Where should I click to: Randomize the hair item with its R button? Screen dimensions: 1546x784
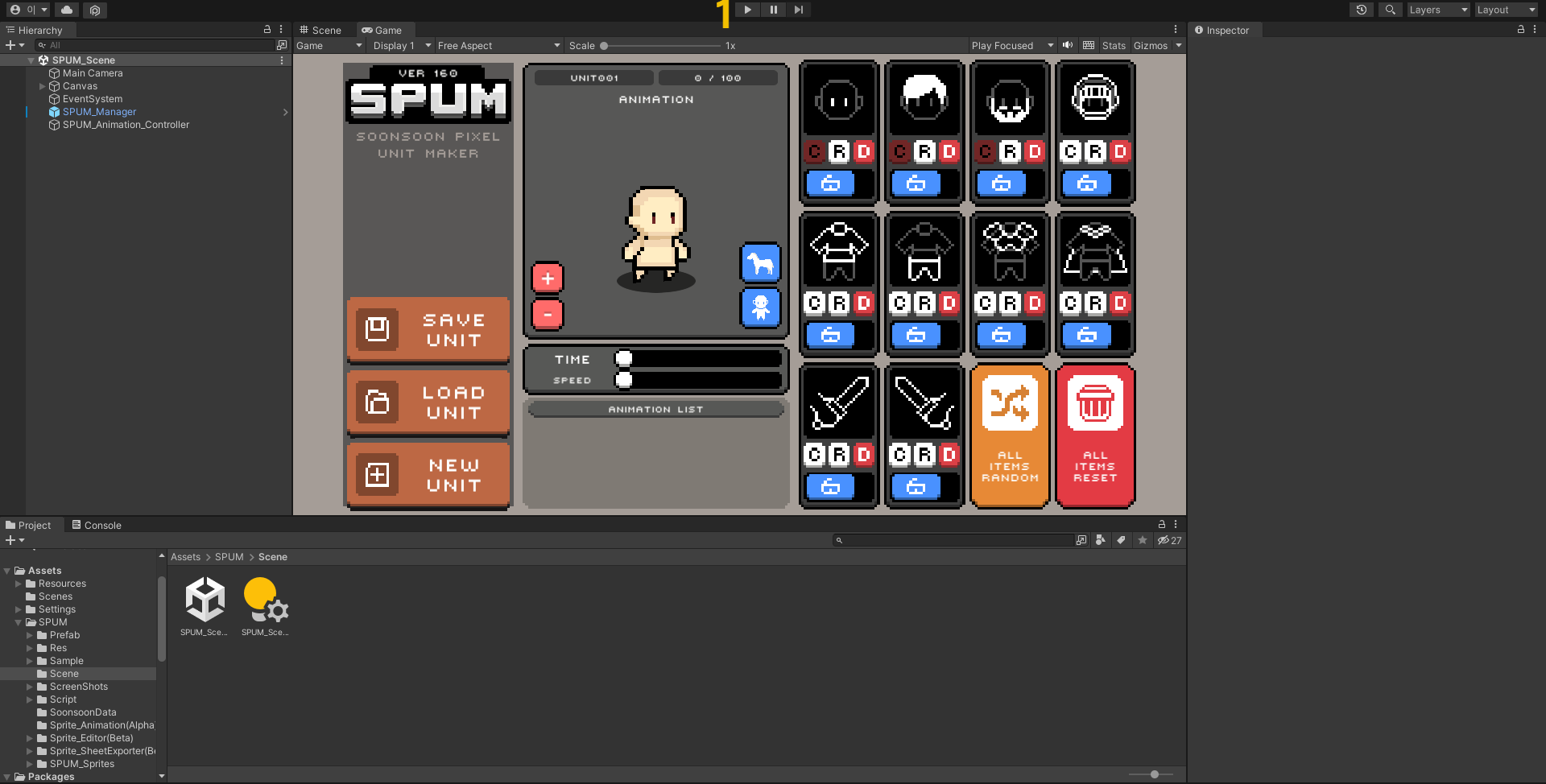[924, 151]
